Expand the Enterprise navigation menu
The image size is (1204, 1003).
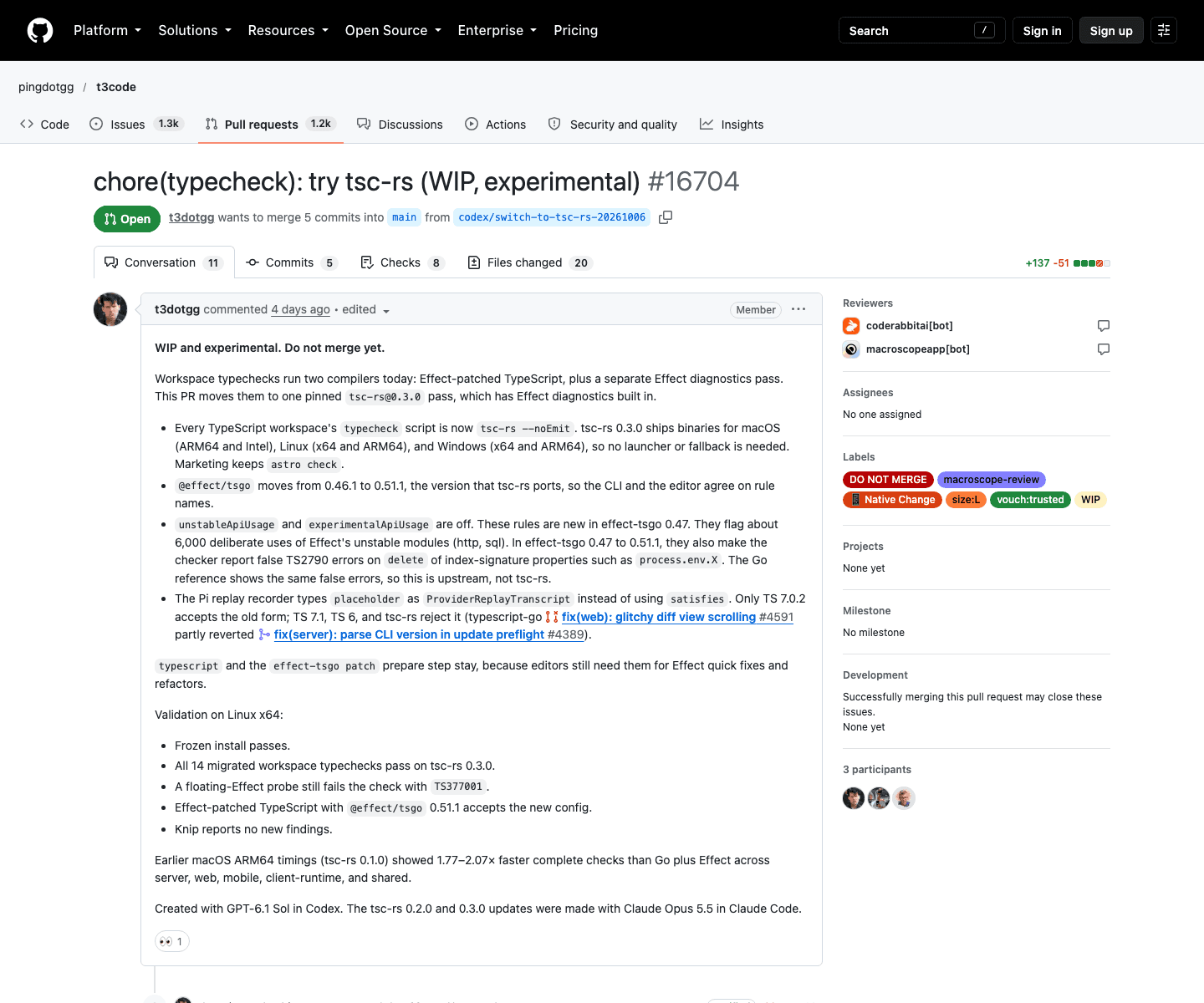pos(497,30)
